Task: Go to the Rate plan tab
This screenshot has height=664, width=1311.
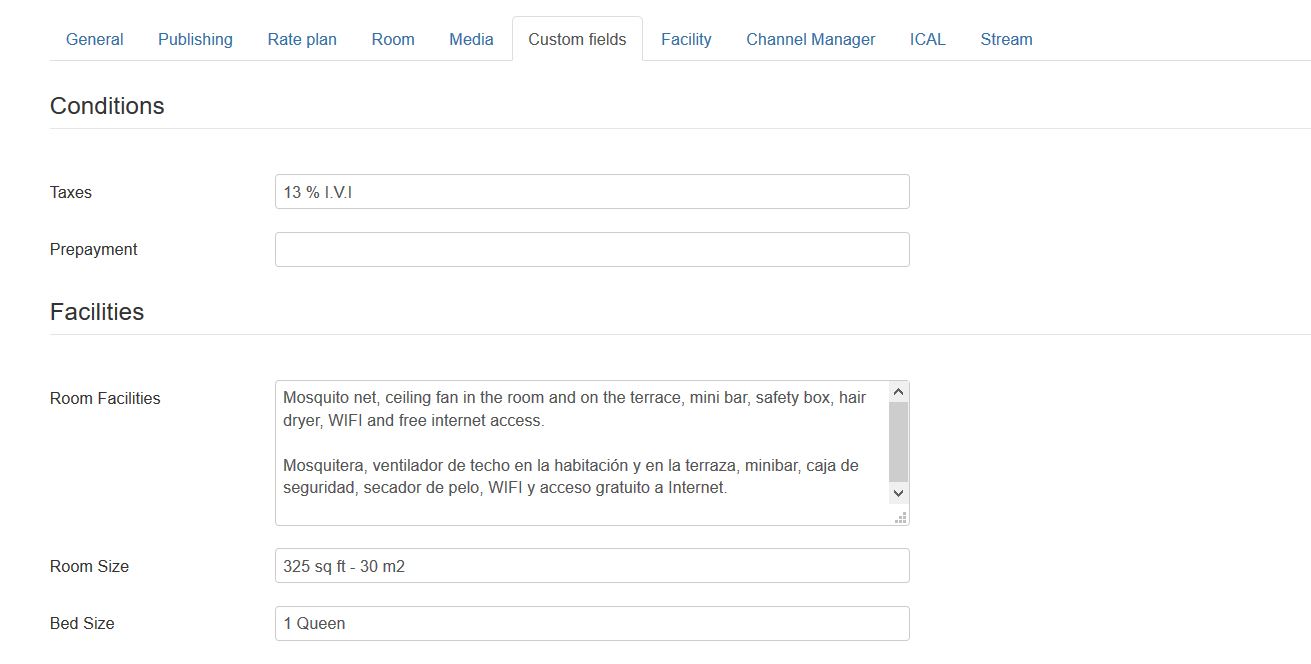Action: click(x=302, y=39)
